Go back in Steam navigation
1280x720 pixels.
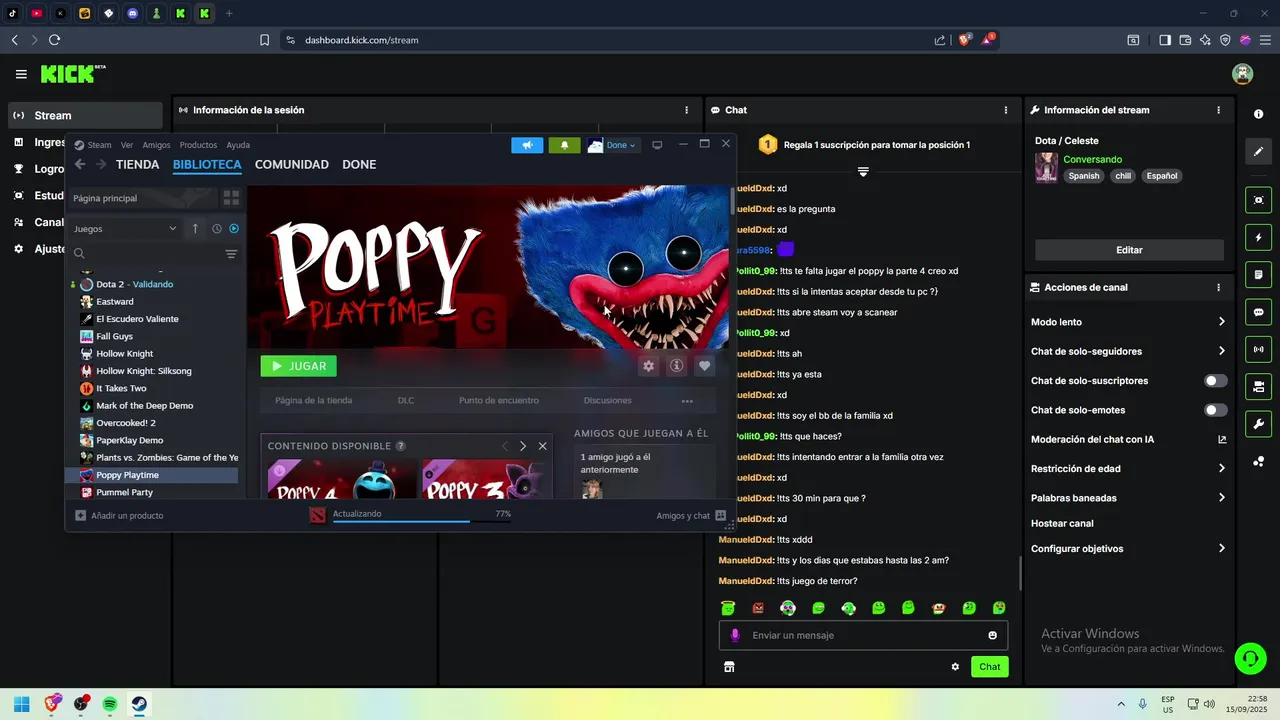[x=80, y=164]
